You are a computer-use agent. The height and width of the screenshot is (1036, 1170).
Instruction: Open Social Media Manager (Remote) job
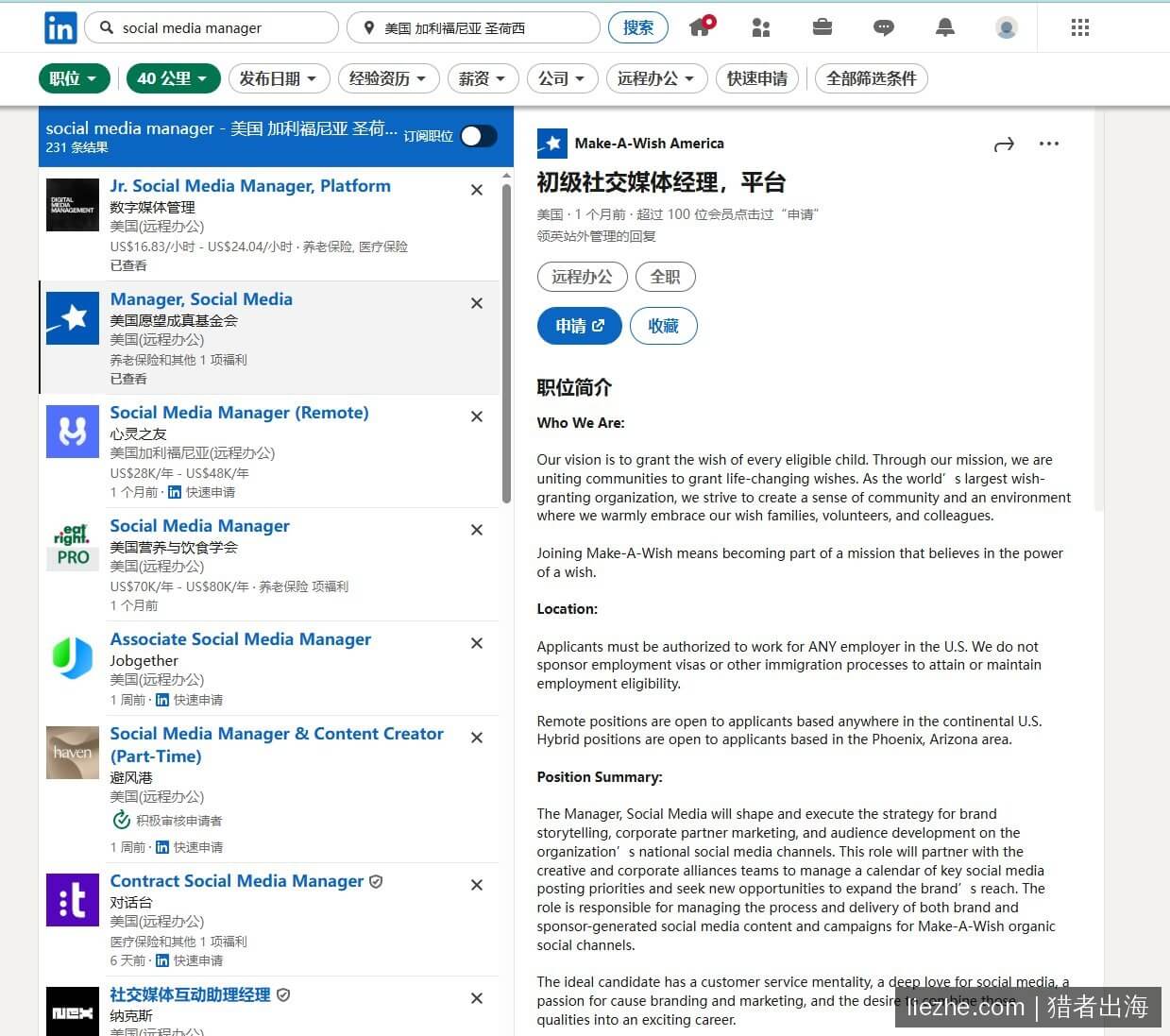click(239, 413)
